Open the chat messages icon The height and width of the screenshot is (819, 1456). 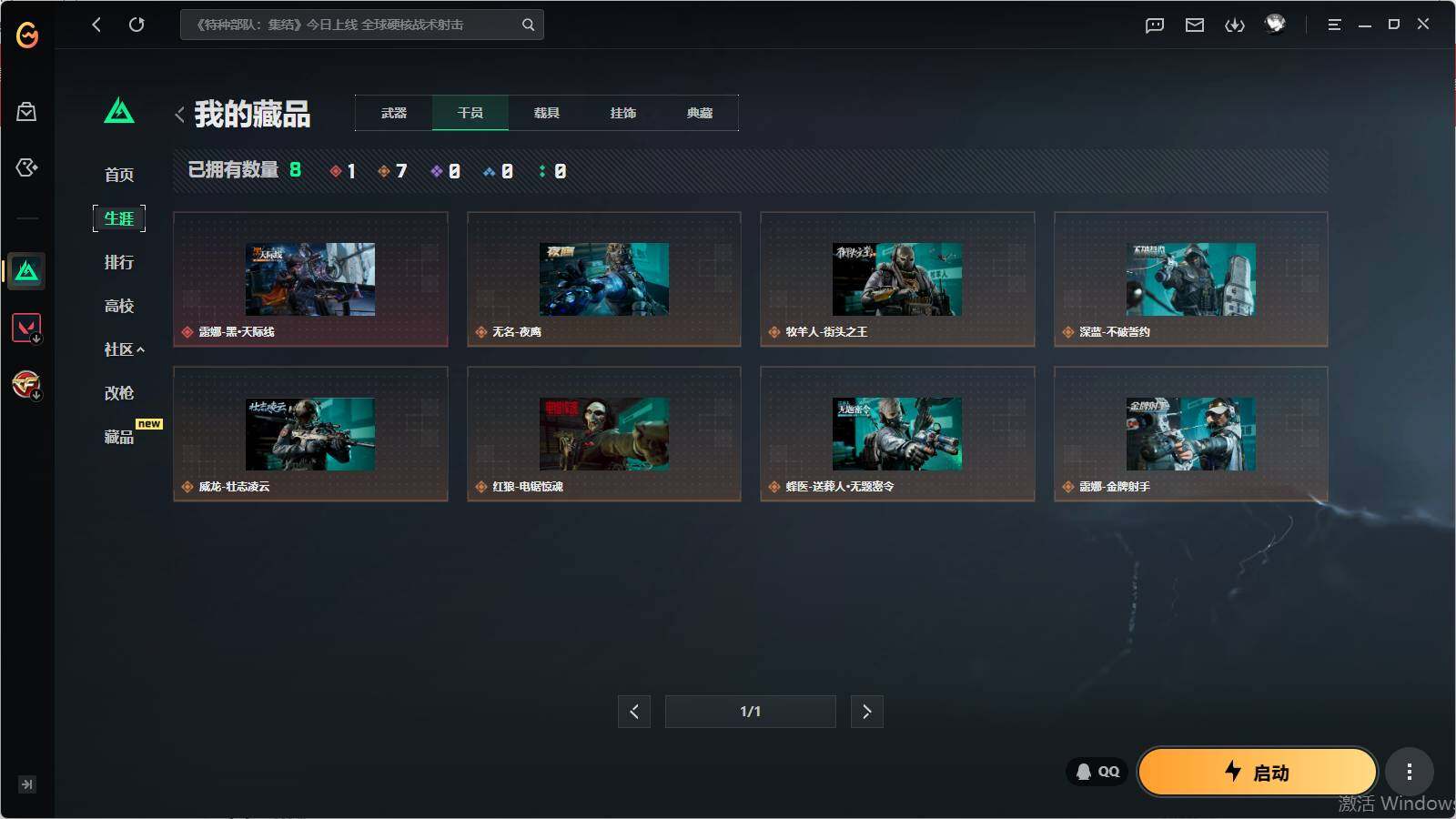click(x=1155, y=25)
